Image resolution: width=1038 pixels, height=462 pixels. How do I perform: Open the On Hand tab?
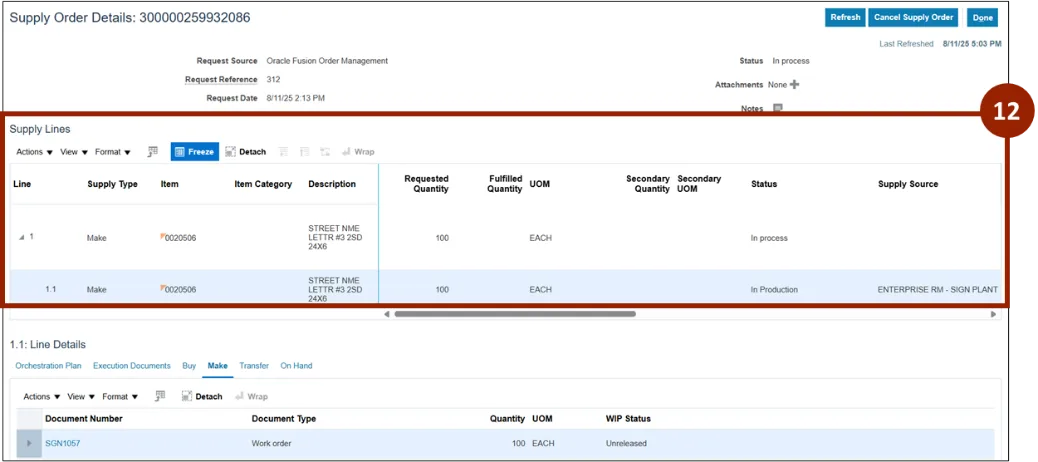coord(296,366)
